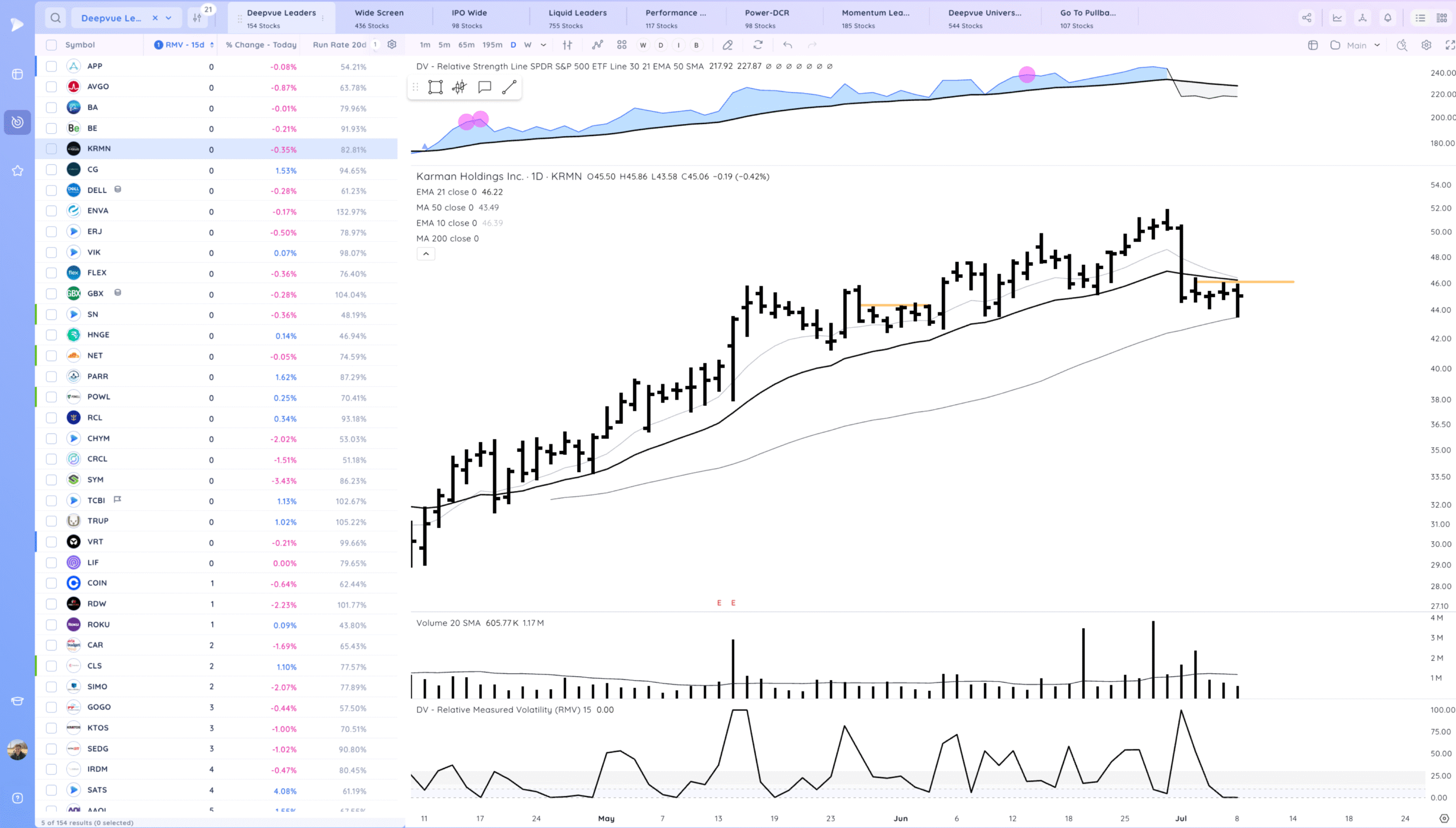Open the alerts bell icon
1456x828 pixels.
(x=1388, y=18)
